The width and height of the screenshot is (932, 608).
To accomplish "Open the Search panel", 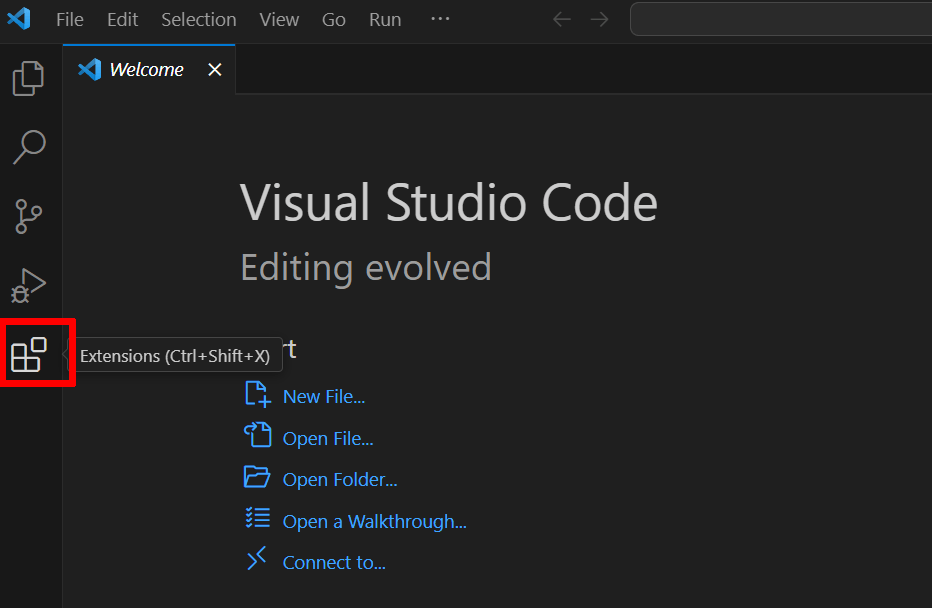I will (28, 147).
